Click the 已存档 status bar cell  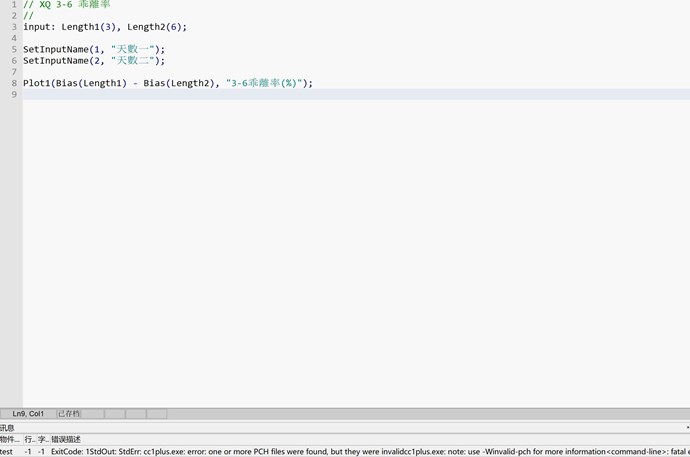68,413
